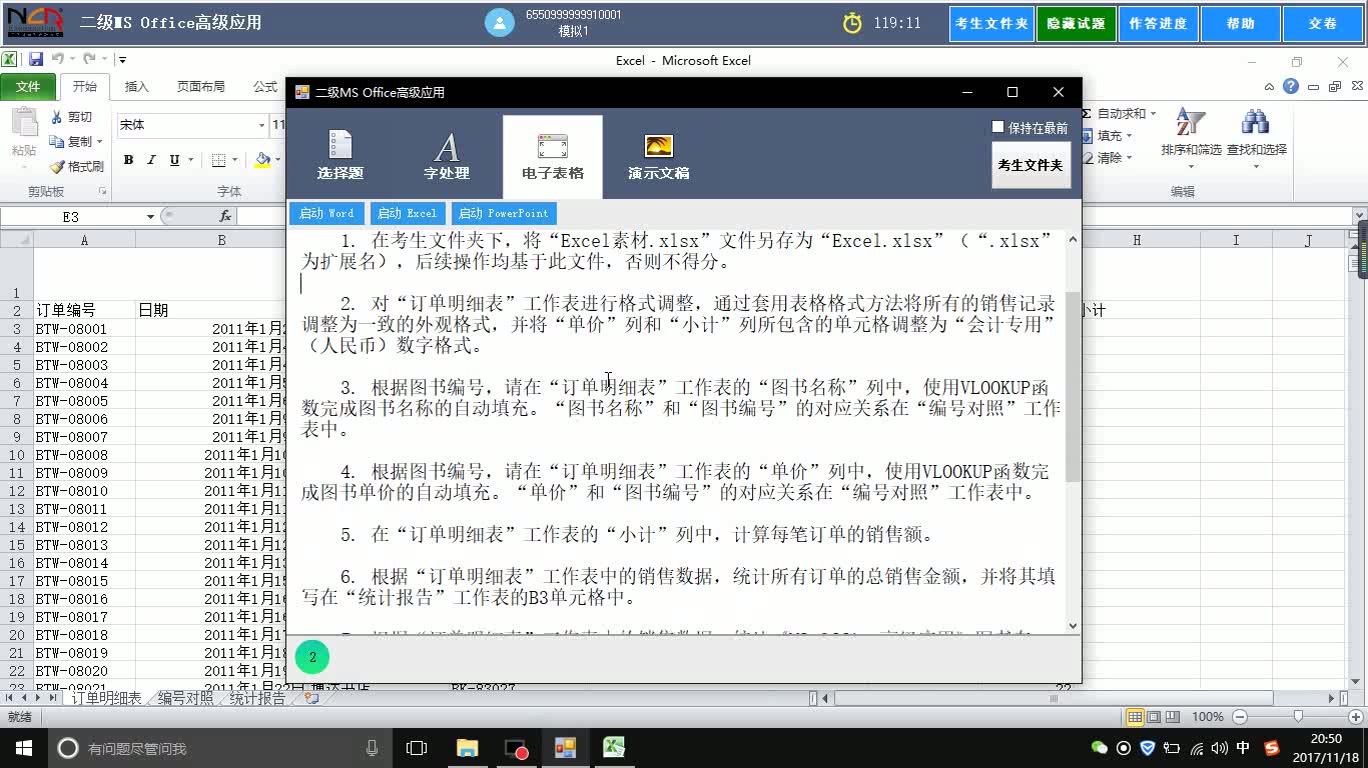Click the Bold (B) formatting icon
This screenshot has height=768, width=1368.
coord(127,159)
